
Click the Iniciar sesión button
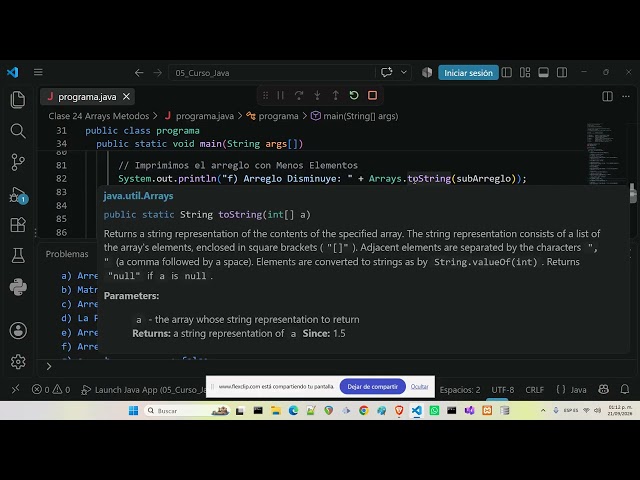[468, 73]
